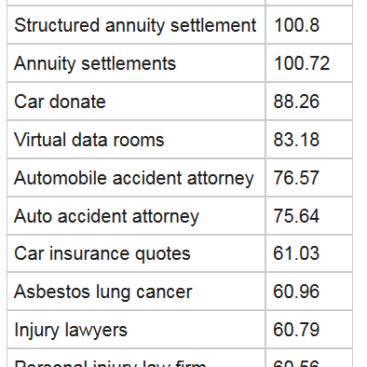
Task: Select the Personal injury law firm cell
Action: pos(136,358)
